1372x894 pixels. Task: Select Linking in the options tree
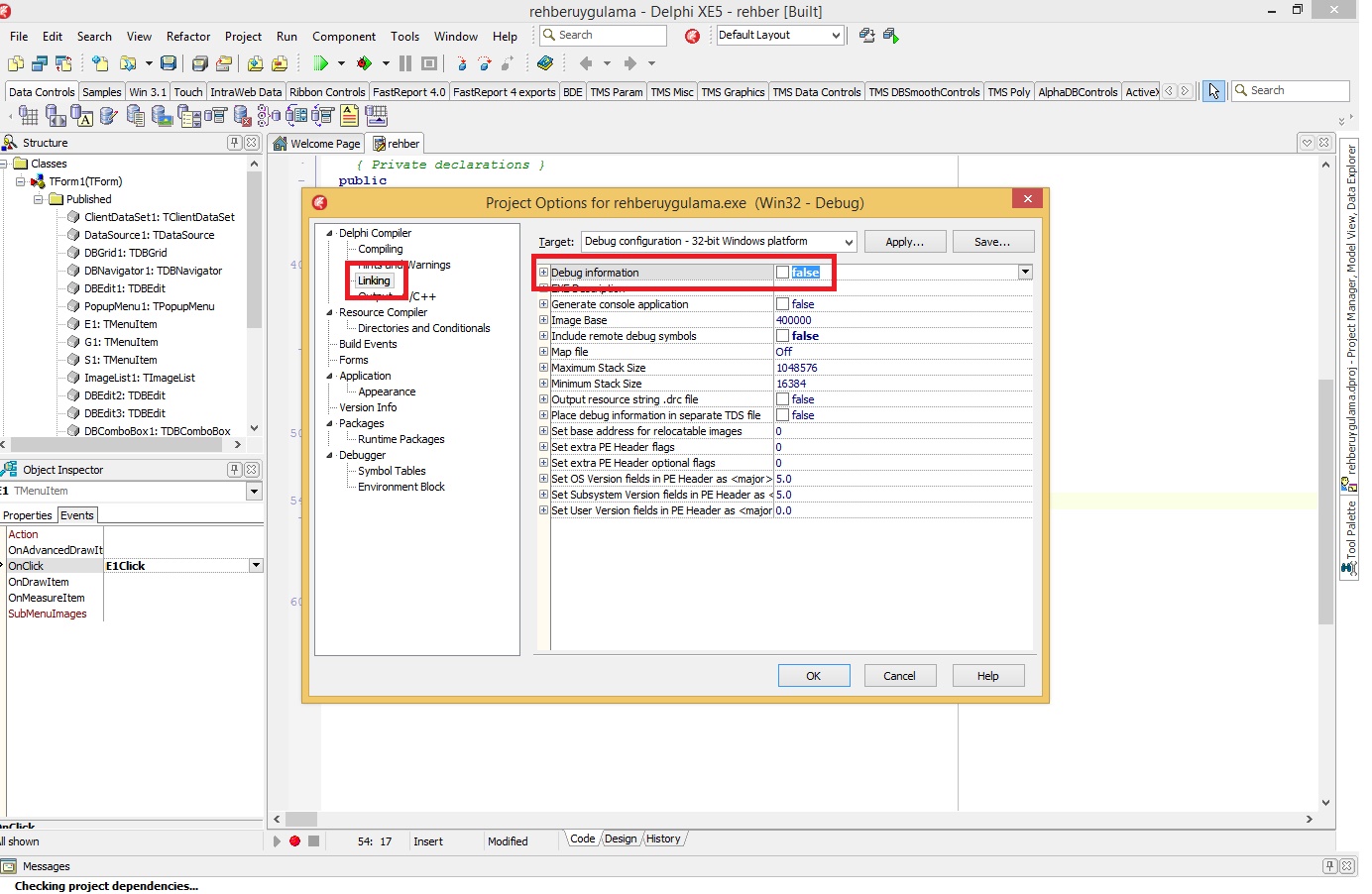(x=374, y=281)
